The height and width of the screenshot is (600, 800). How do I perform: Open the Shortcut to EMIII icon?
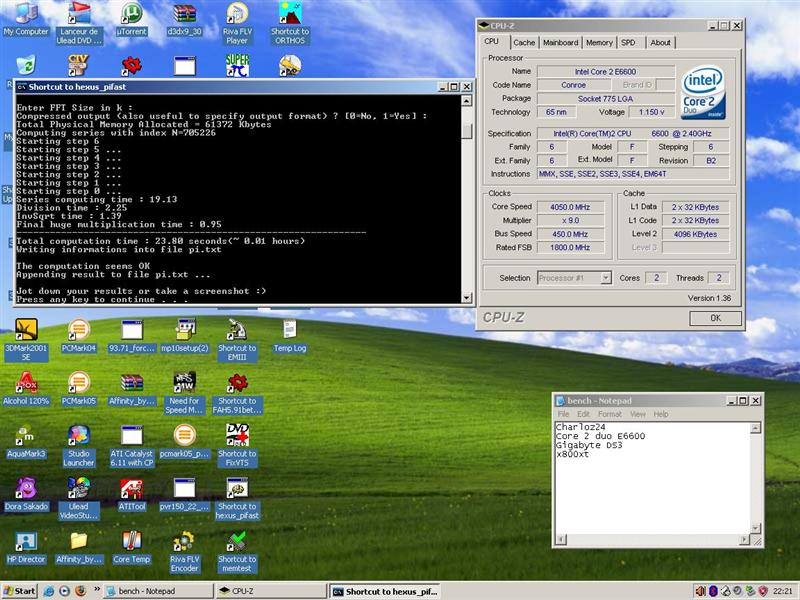237,339
